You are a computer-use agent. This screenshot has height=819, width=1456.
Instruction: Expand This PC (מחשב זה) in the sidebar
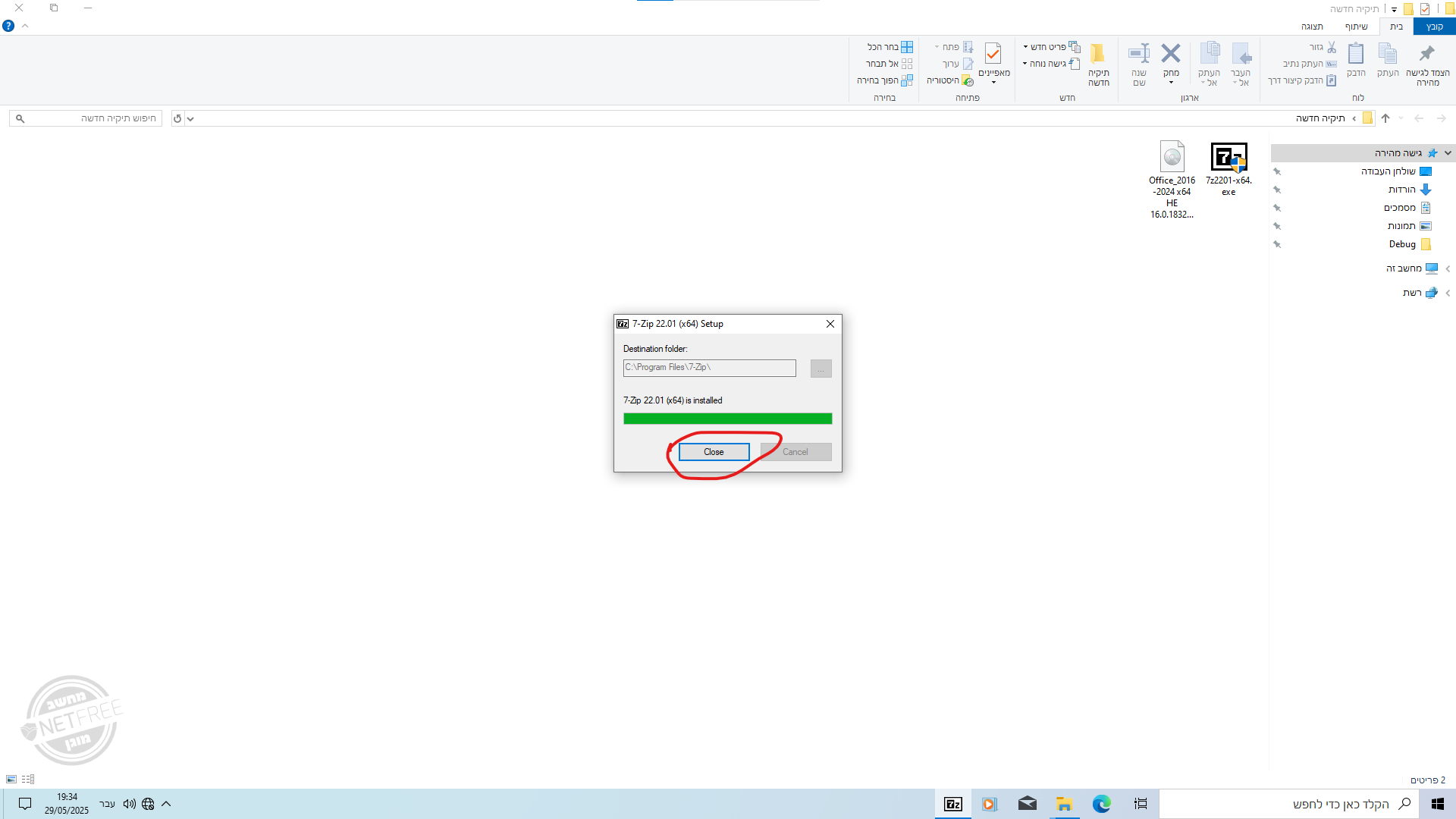(x=1448, y=268)
